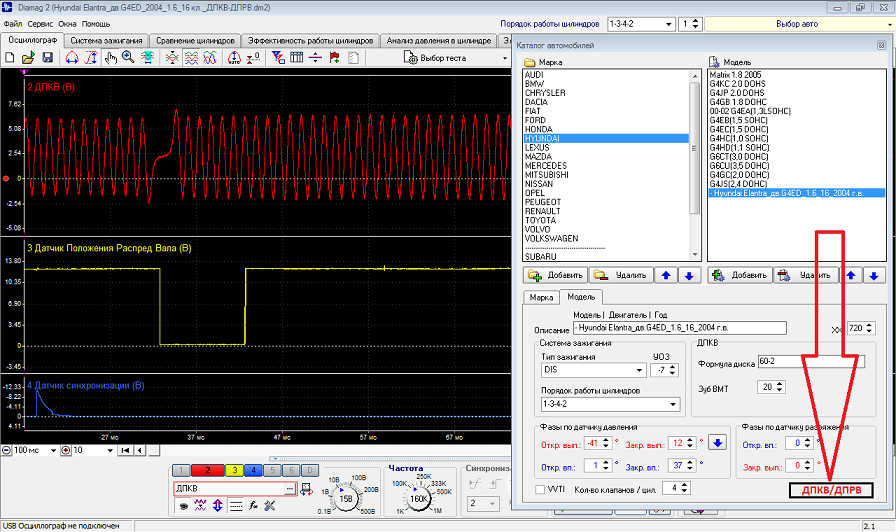
Task: Click the ДПКВ field ellipsis button
Action: 290,489
